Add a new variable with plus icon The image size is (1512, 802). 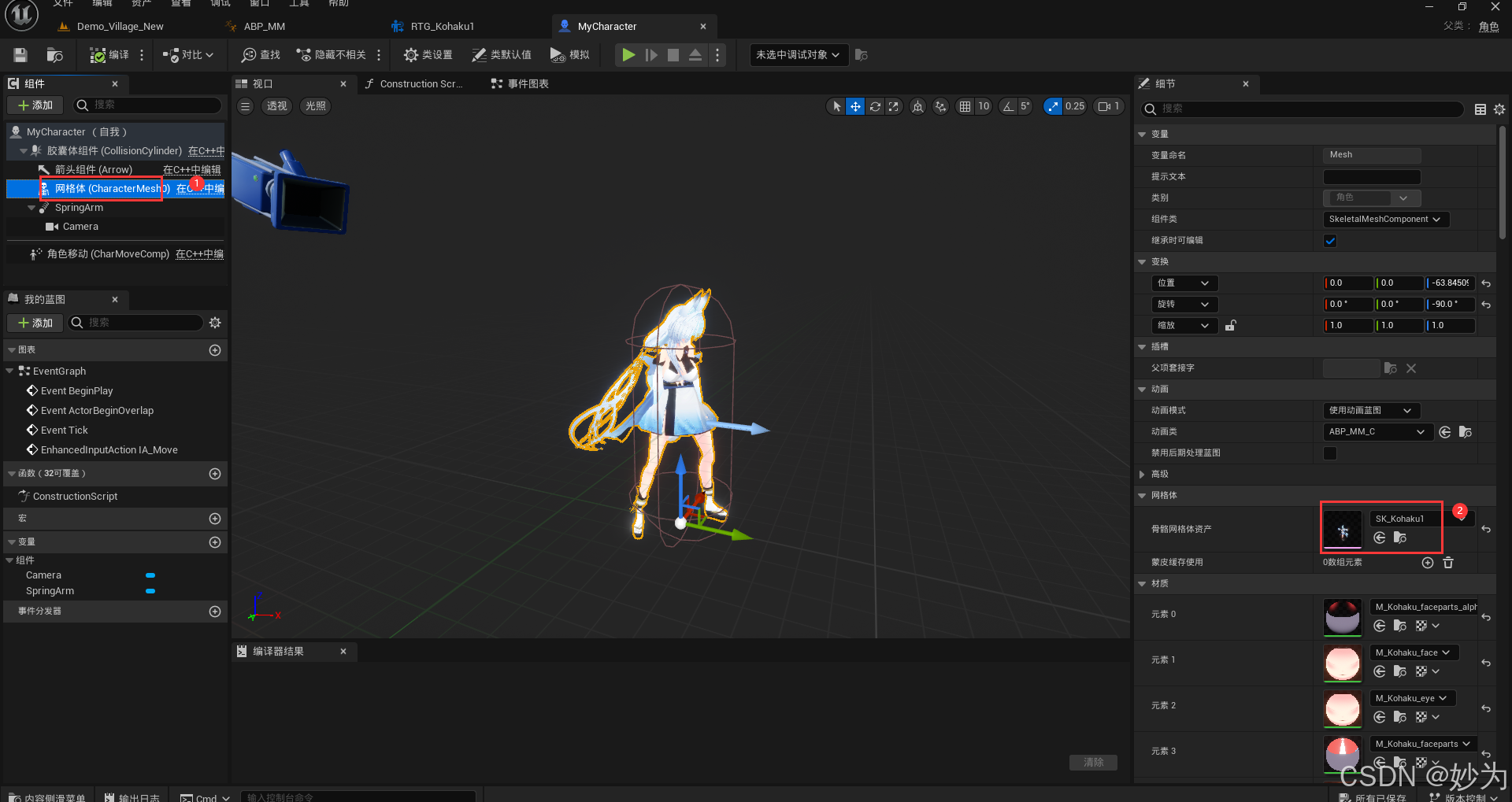(x=215, y=542)
